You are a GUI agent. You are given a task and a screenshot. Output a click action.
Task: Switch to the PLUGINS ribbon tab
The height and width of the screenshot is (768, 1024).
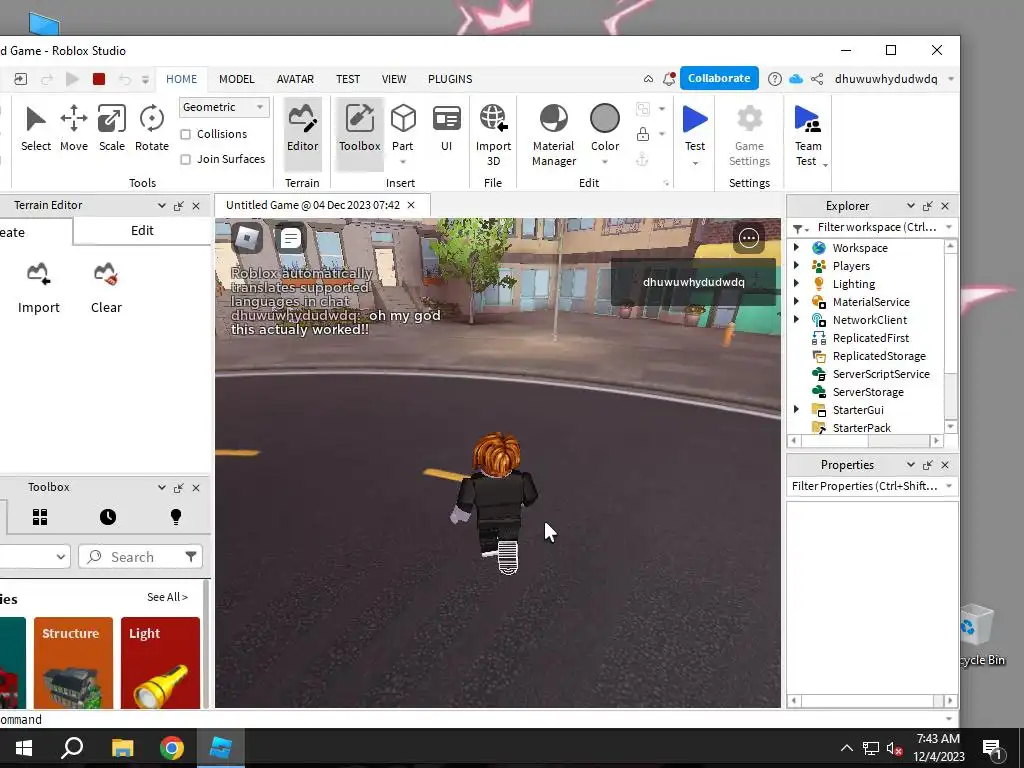pos(450,79)
